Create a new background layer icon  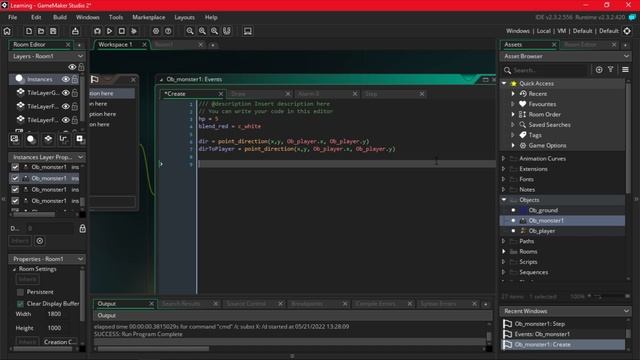tap(14, 139)
